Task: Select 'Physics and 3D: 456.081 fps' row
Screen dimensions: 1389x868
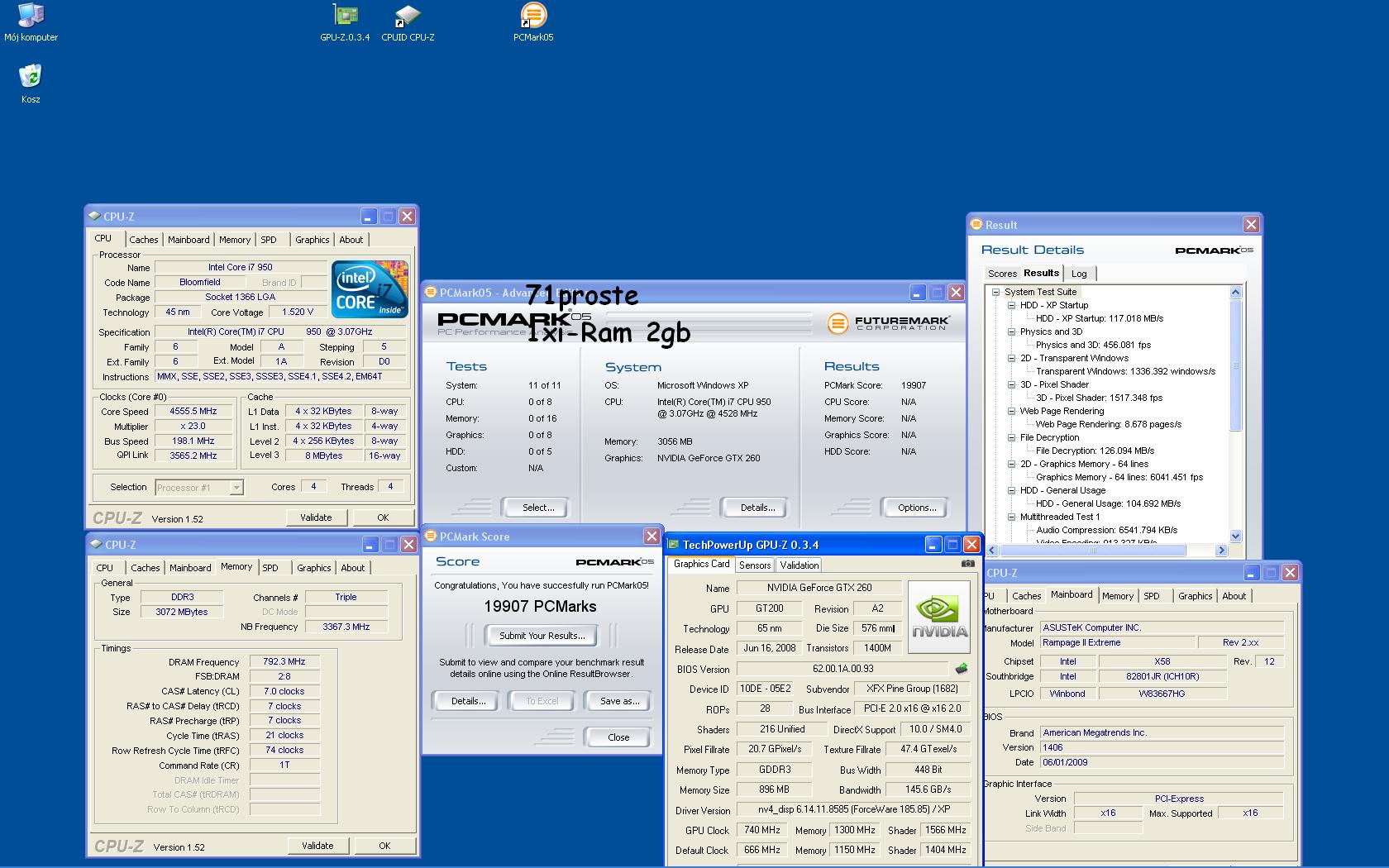Action: point(1093,345)
